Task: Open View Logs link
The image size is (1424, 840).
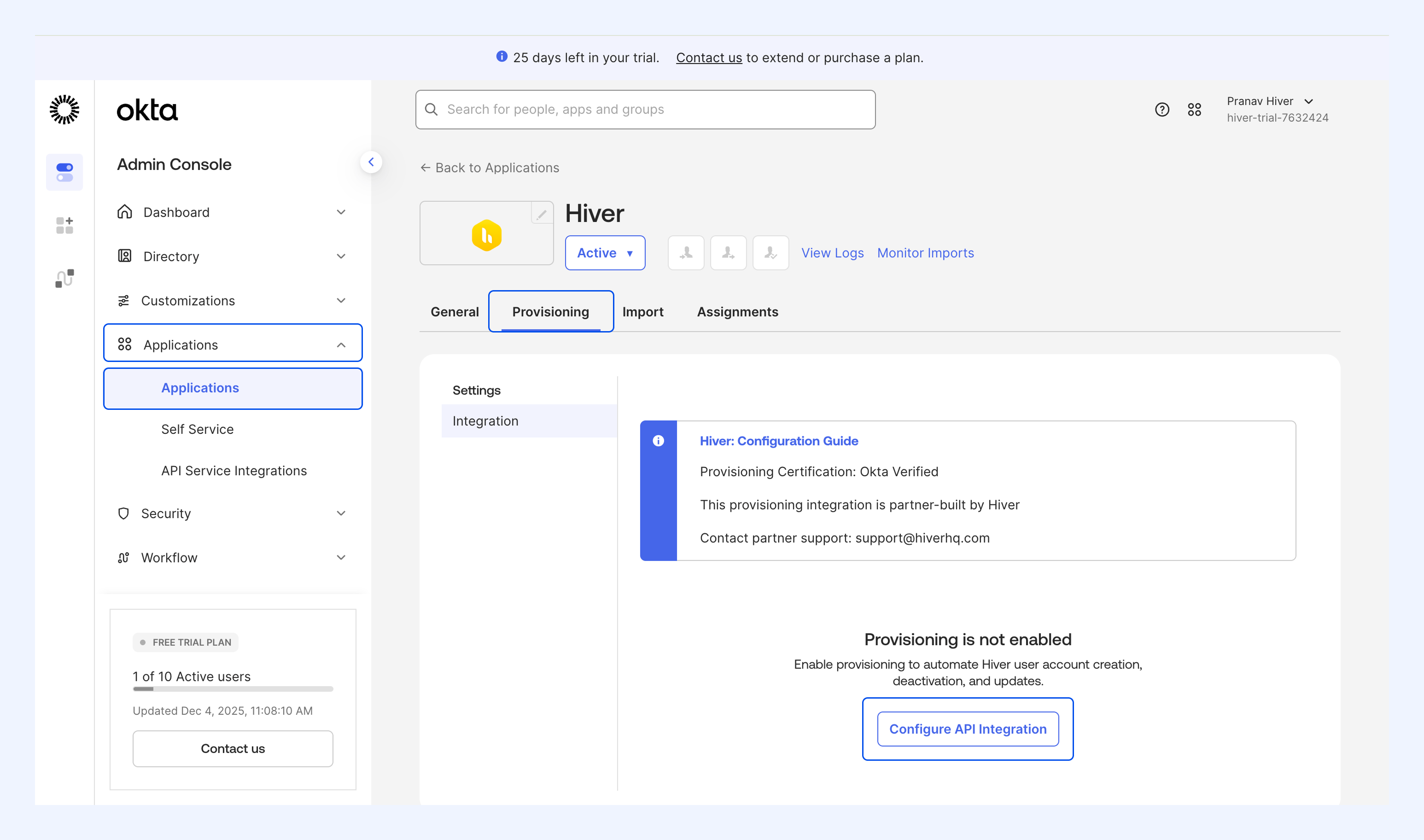Action: pos(833,252)
